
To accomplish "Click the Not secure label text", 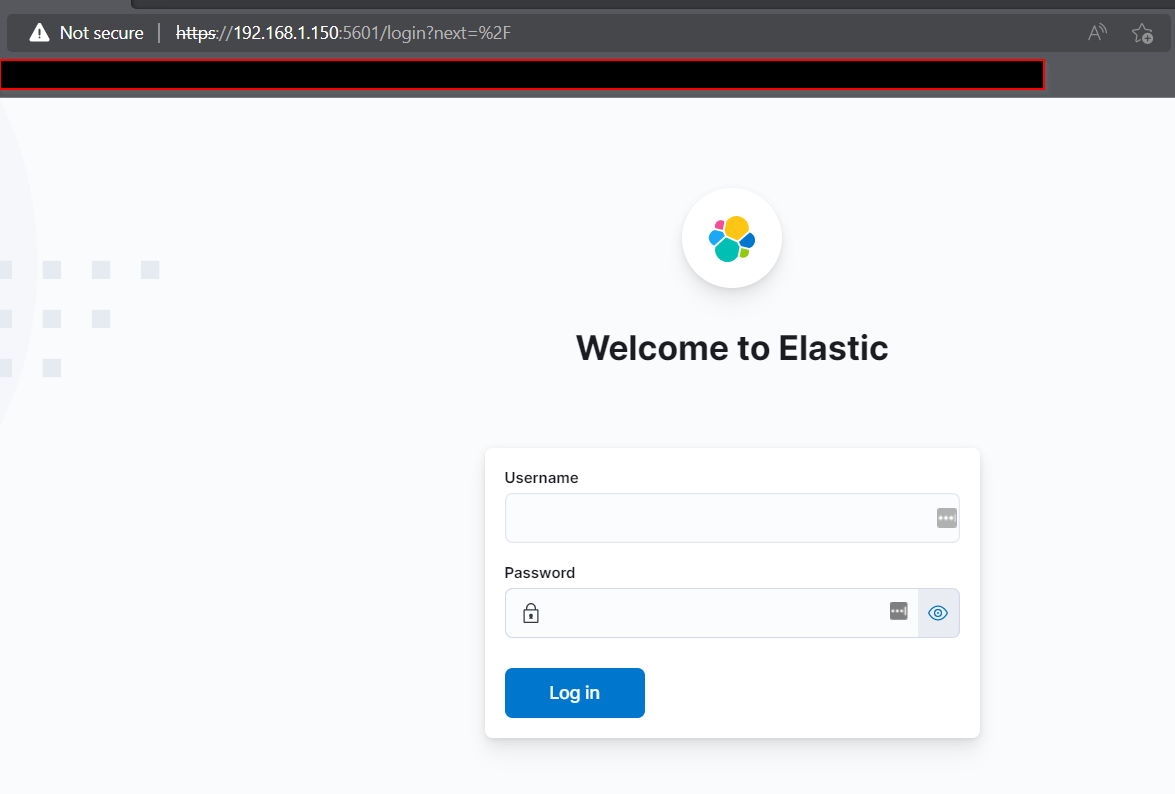I will [101, 33].
